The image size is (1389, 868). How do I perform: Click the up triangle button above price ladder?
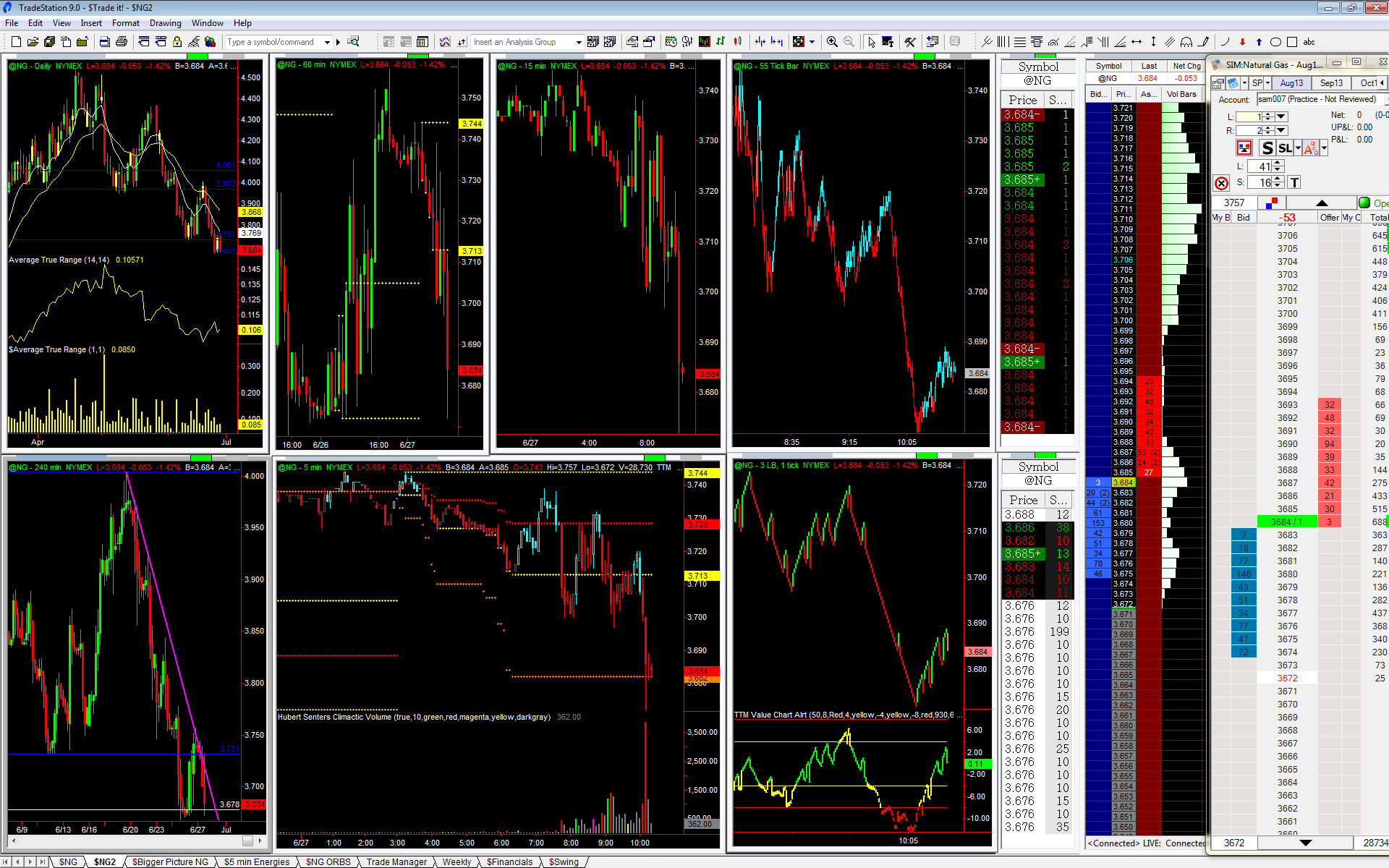1322,203
